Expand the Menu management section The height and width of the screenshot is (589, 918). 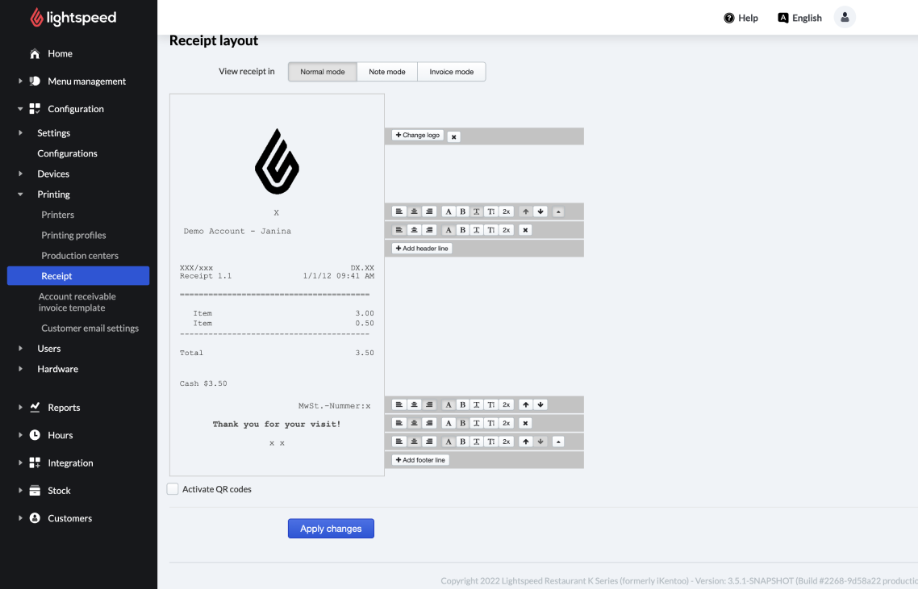[20, 81]
